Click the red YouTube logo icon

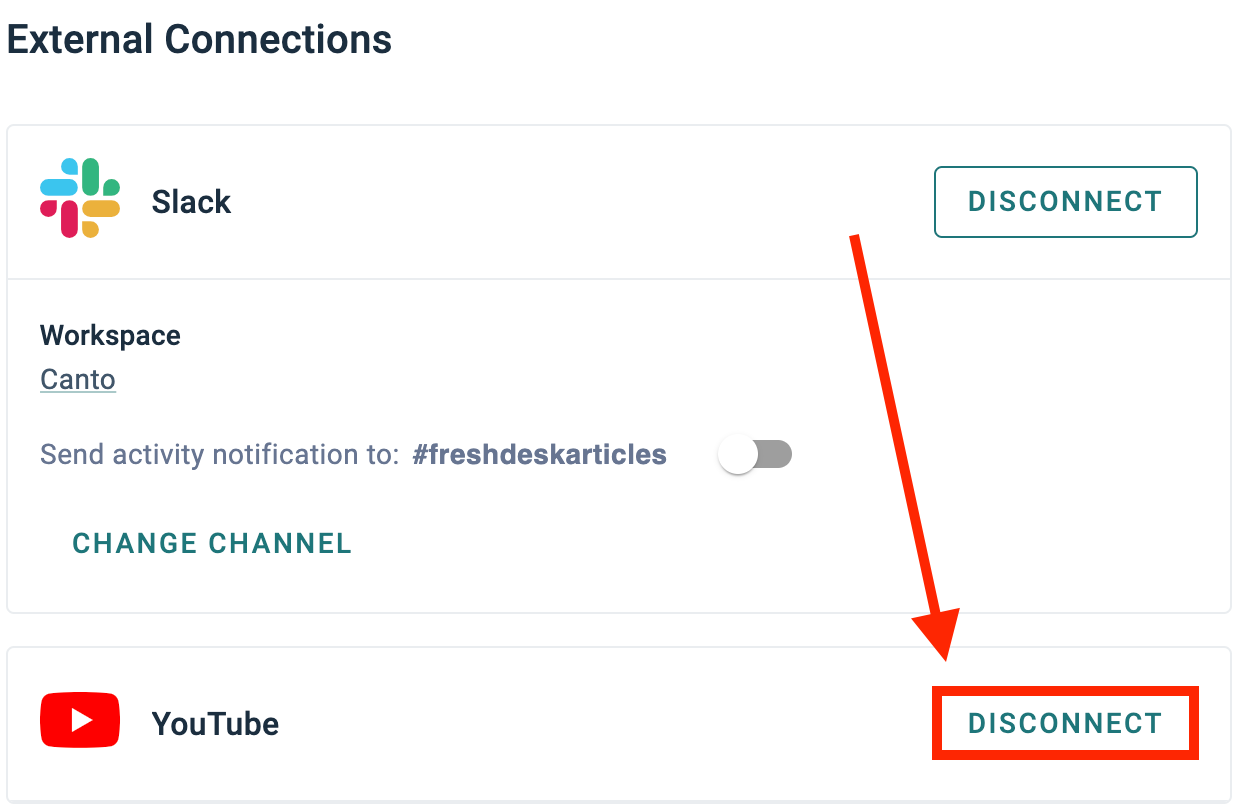coord(80,720)
